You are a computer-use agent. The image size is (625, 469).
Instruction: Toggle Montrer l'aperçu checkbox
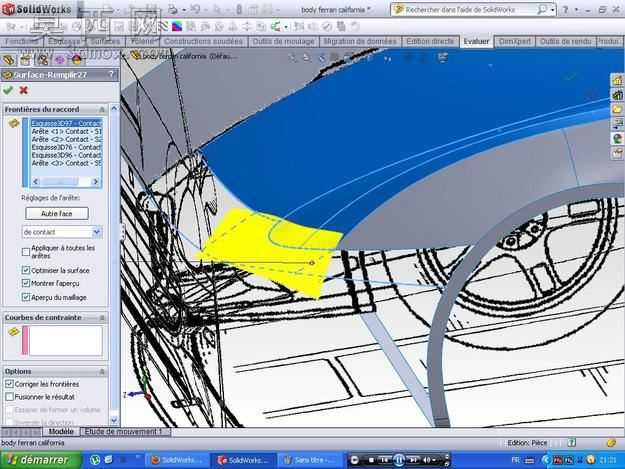[26, 283]
